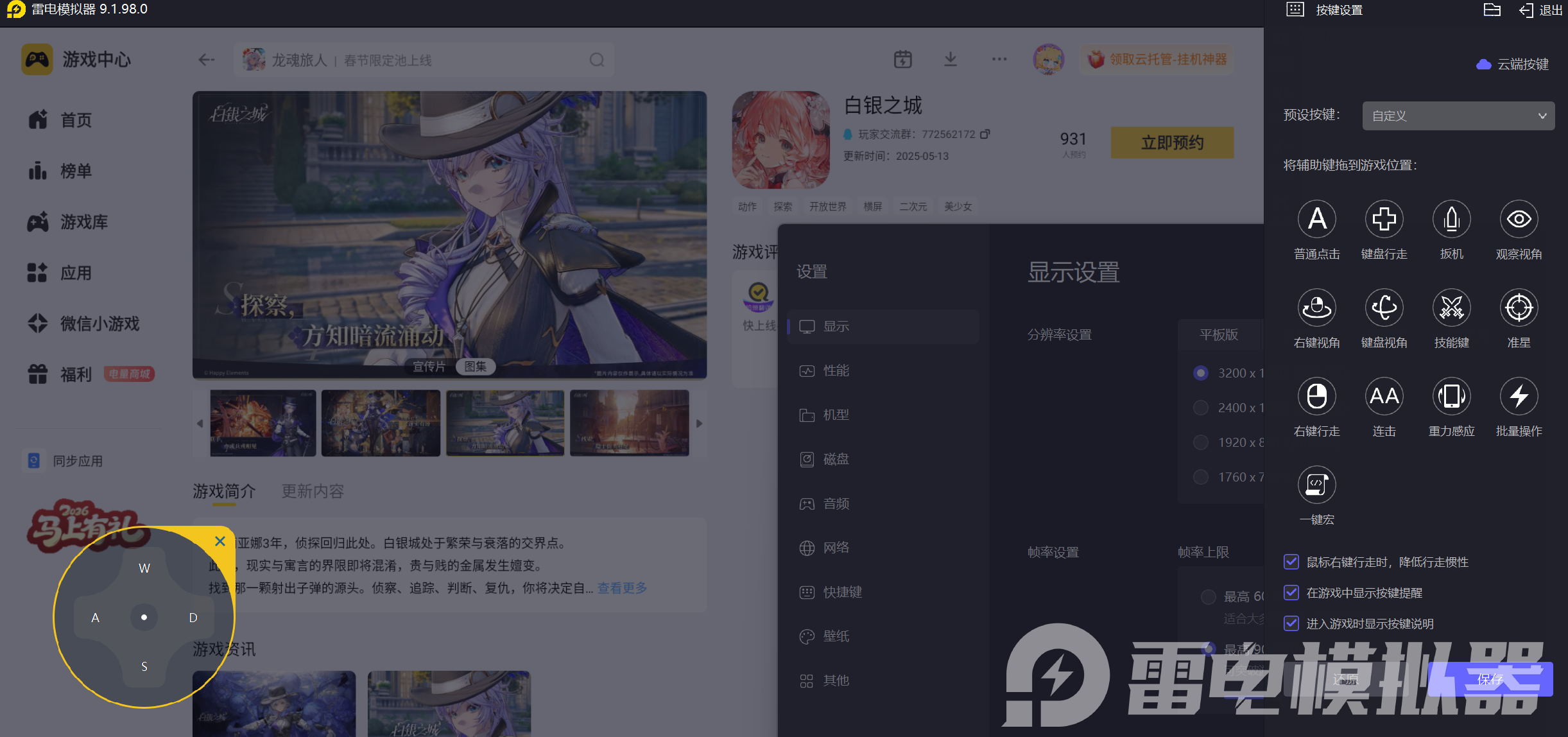
Task: Select the 右键视角 right-click view icon
Action: coord(1316,308)
